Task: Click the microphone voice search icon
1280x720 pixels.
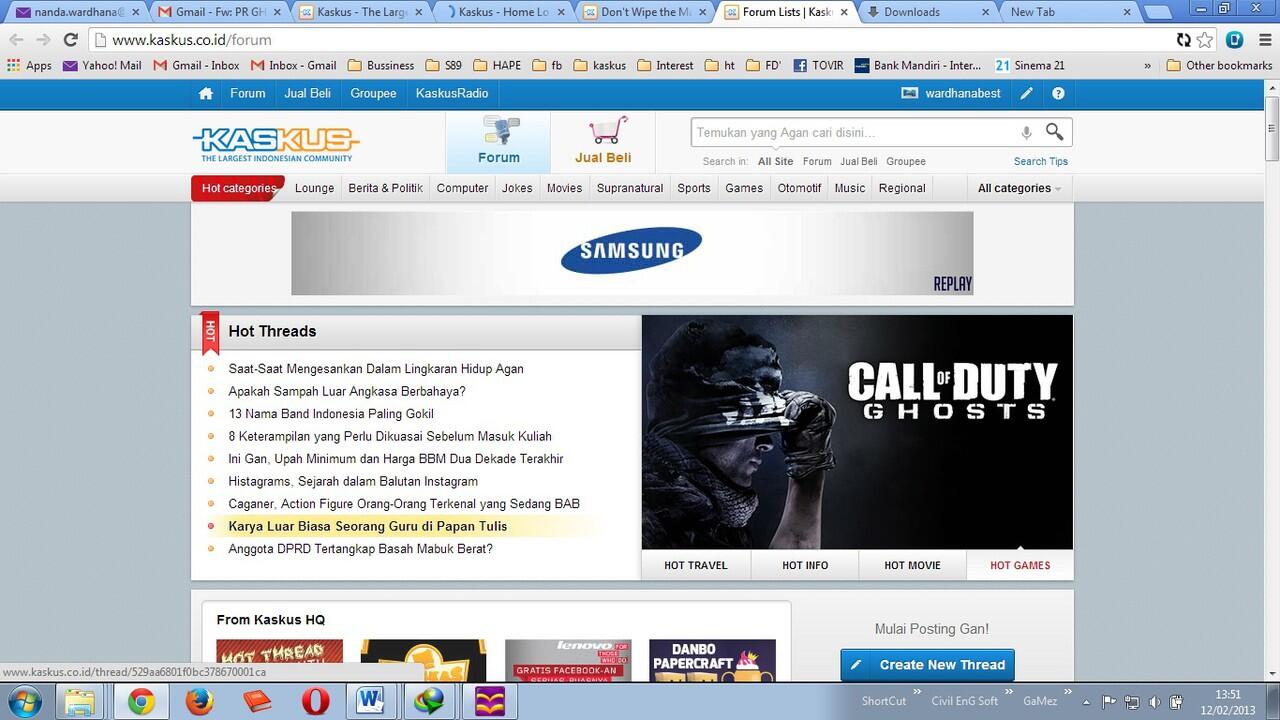Action: click(1026, 132)
